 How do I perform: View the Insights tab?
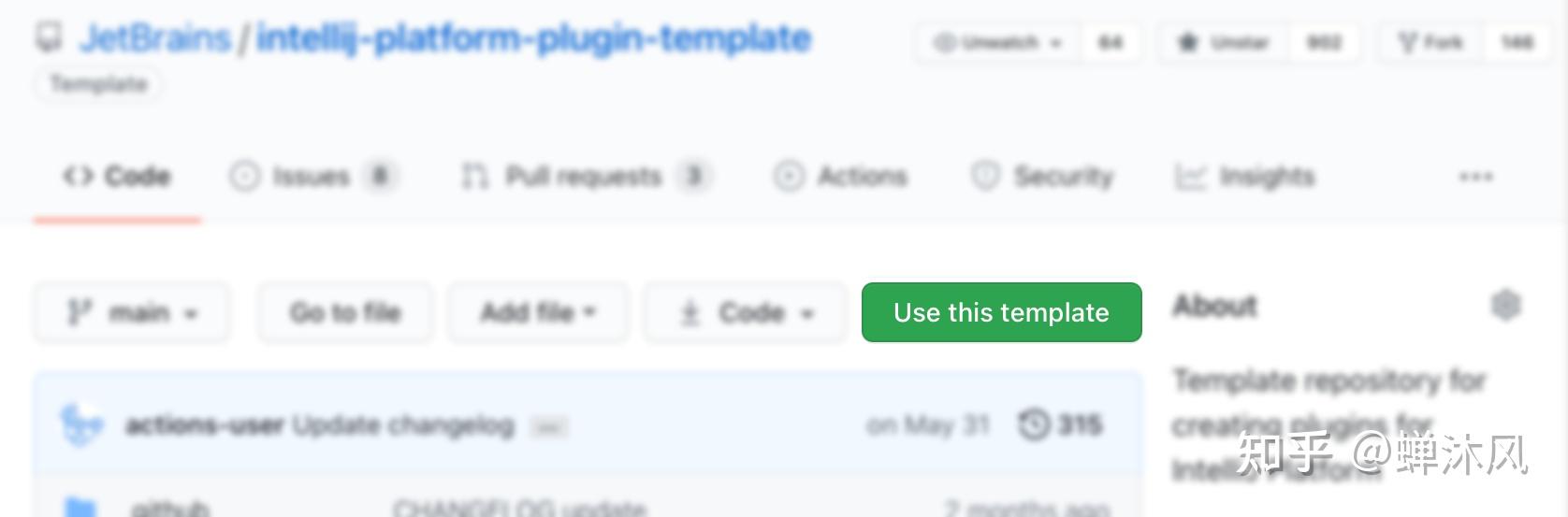tap(1245, 176)
